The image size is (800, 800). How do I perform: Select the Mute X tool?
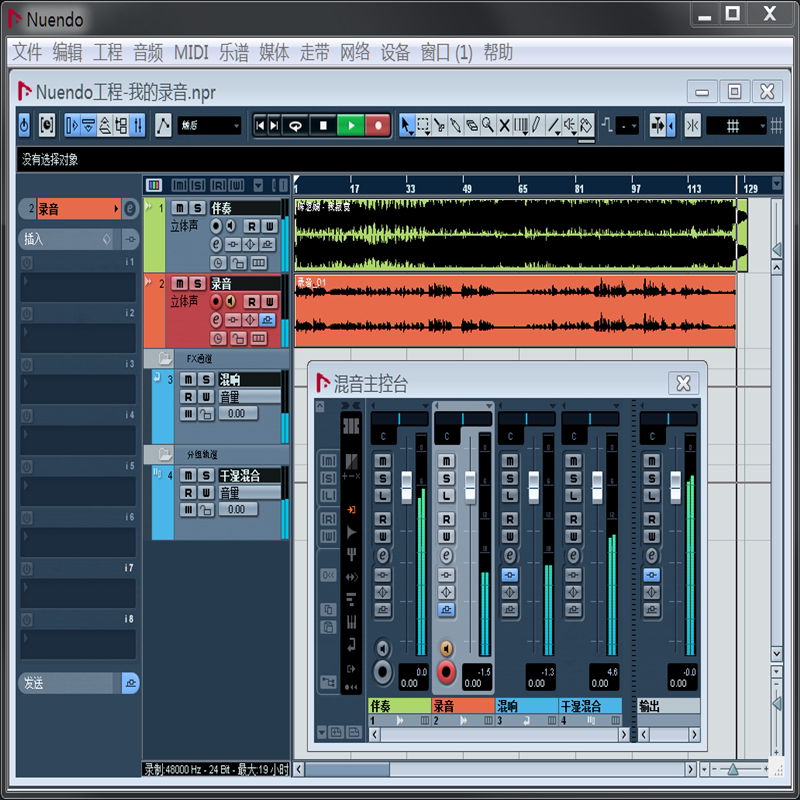tap(505, 126)
